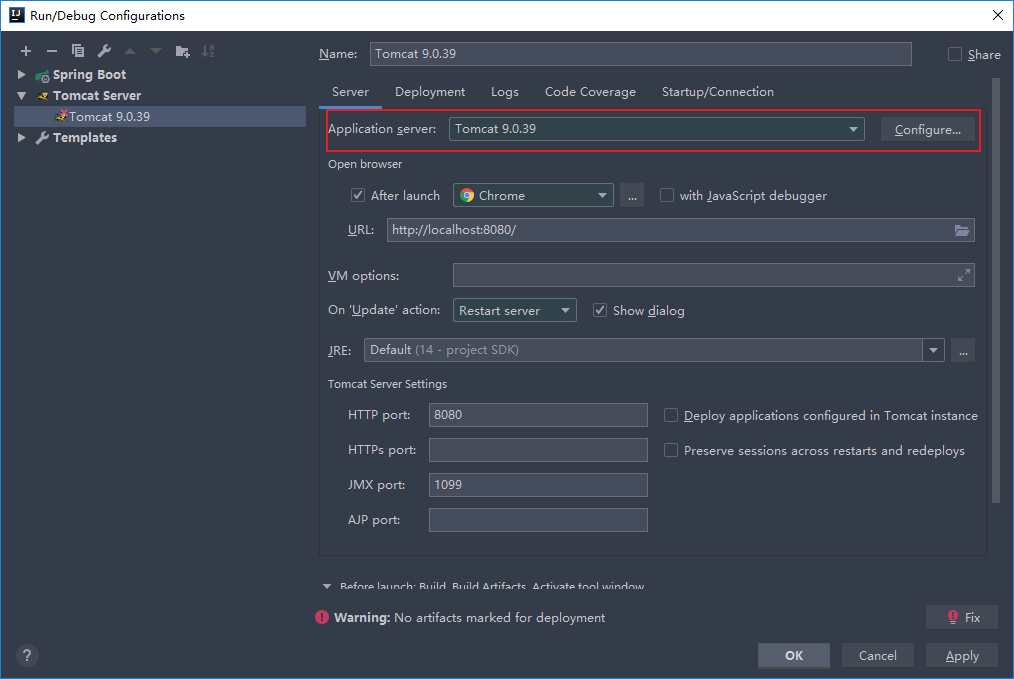The image size is (1014, 679).
Task: Open the JRE dropdown arrow
Action: (x=933, y=350)
